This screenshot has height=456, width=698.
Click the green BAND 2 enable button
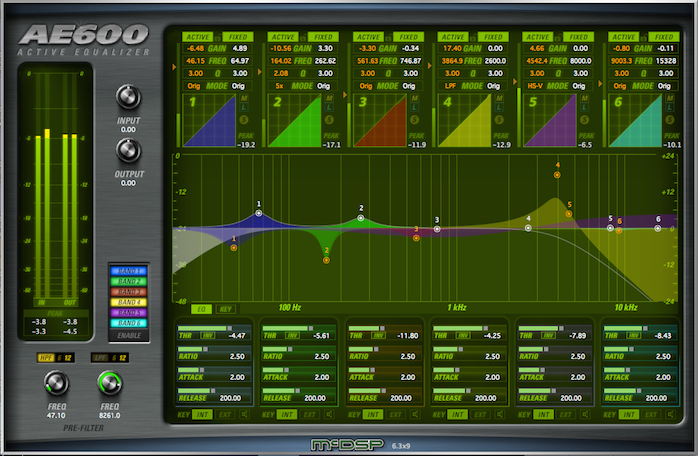click(x=129, y=281)
